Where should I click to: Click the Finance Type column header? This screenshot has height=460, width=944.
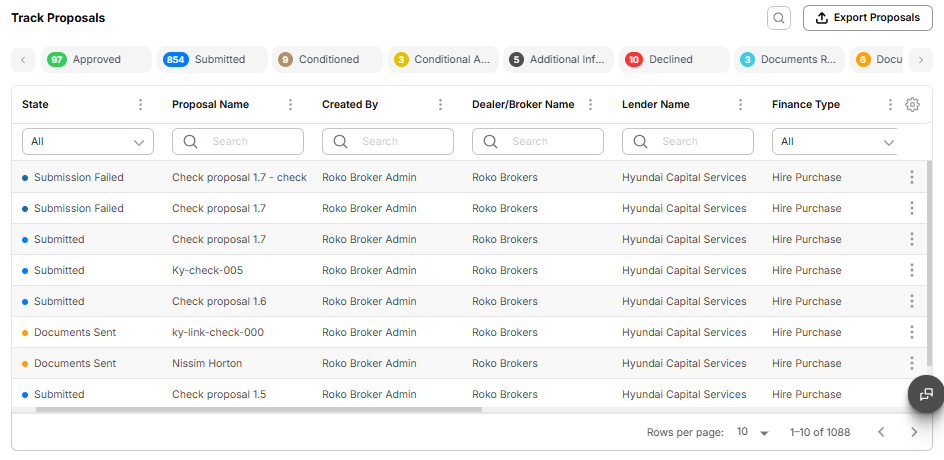806,105
